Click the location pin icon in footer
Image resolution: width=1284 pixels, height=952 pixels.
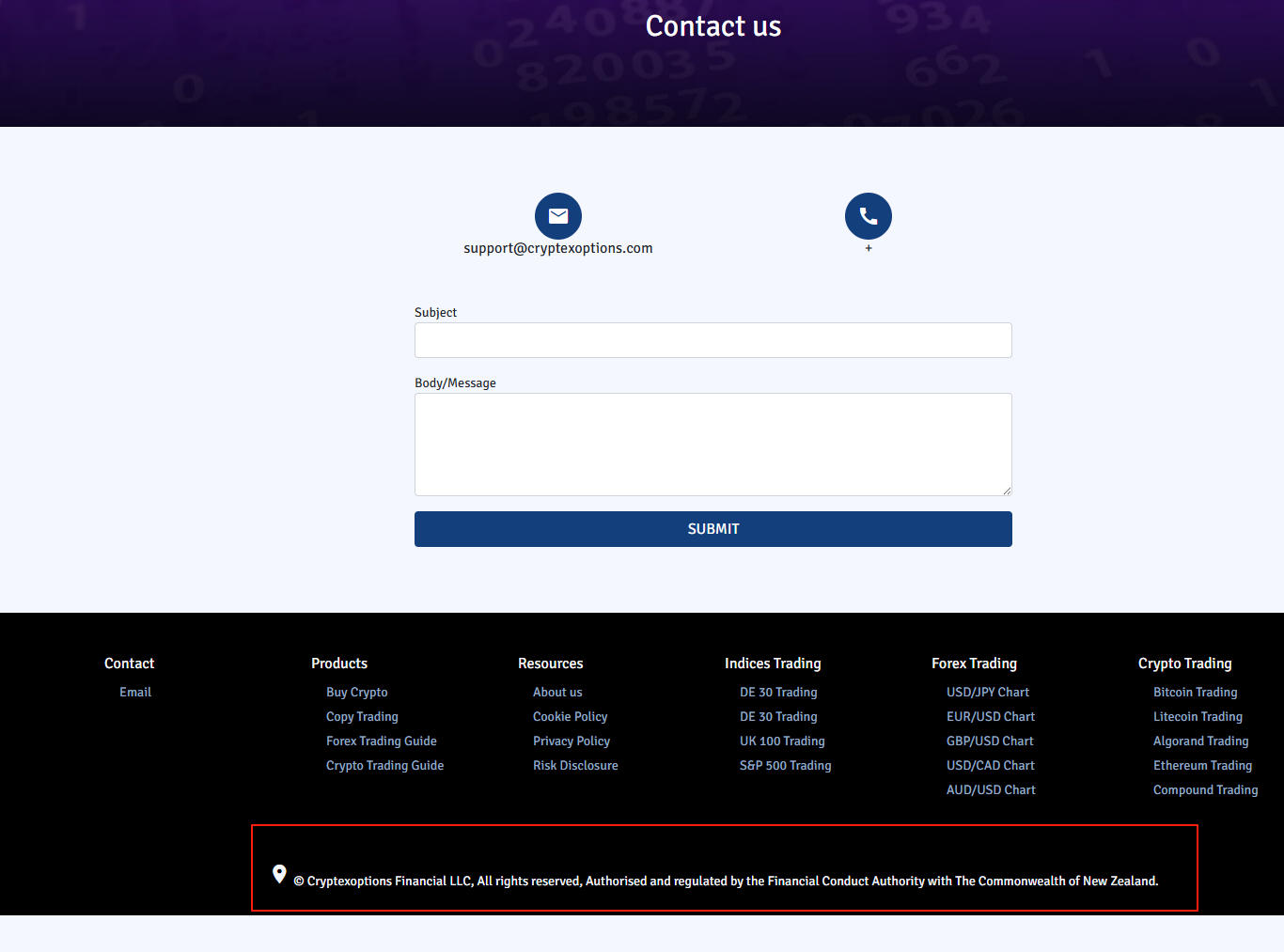point(279,874)
